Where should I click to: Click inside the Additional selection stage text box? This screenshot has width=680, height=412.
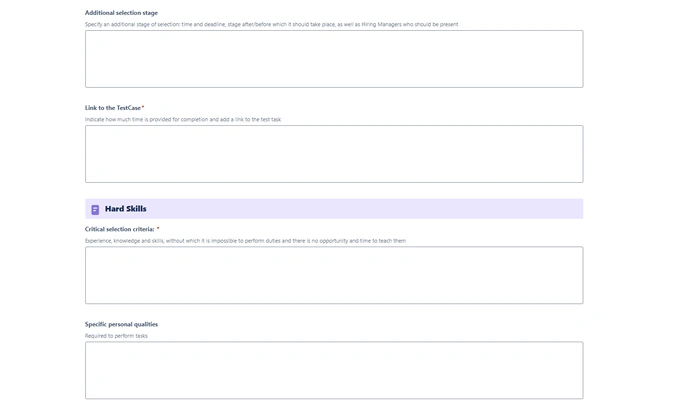click(333, 59)
